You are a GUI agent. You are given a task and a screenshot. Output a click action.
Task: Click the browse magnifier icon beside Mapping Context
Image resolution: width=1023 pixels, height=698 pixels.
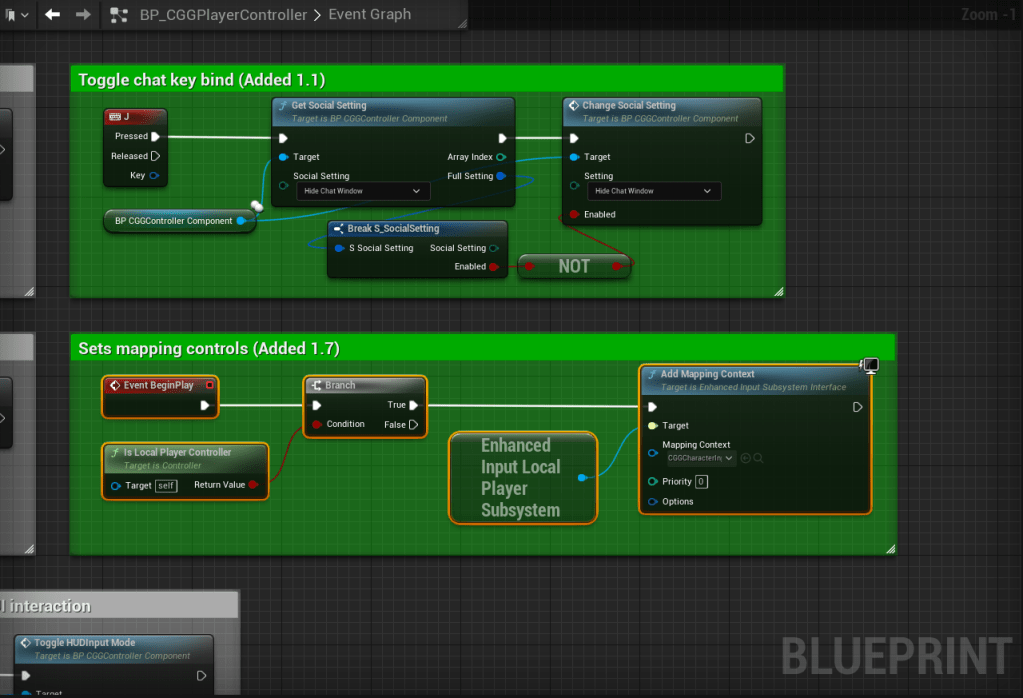[x=760, y=458]
